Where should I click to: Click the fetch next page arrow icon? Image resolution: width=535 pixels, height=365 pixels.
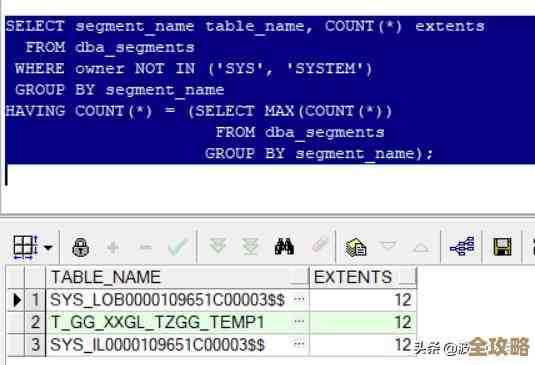[218, 246]
